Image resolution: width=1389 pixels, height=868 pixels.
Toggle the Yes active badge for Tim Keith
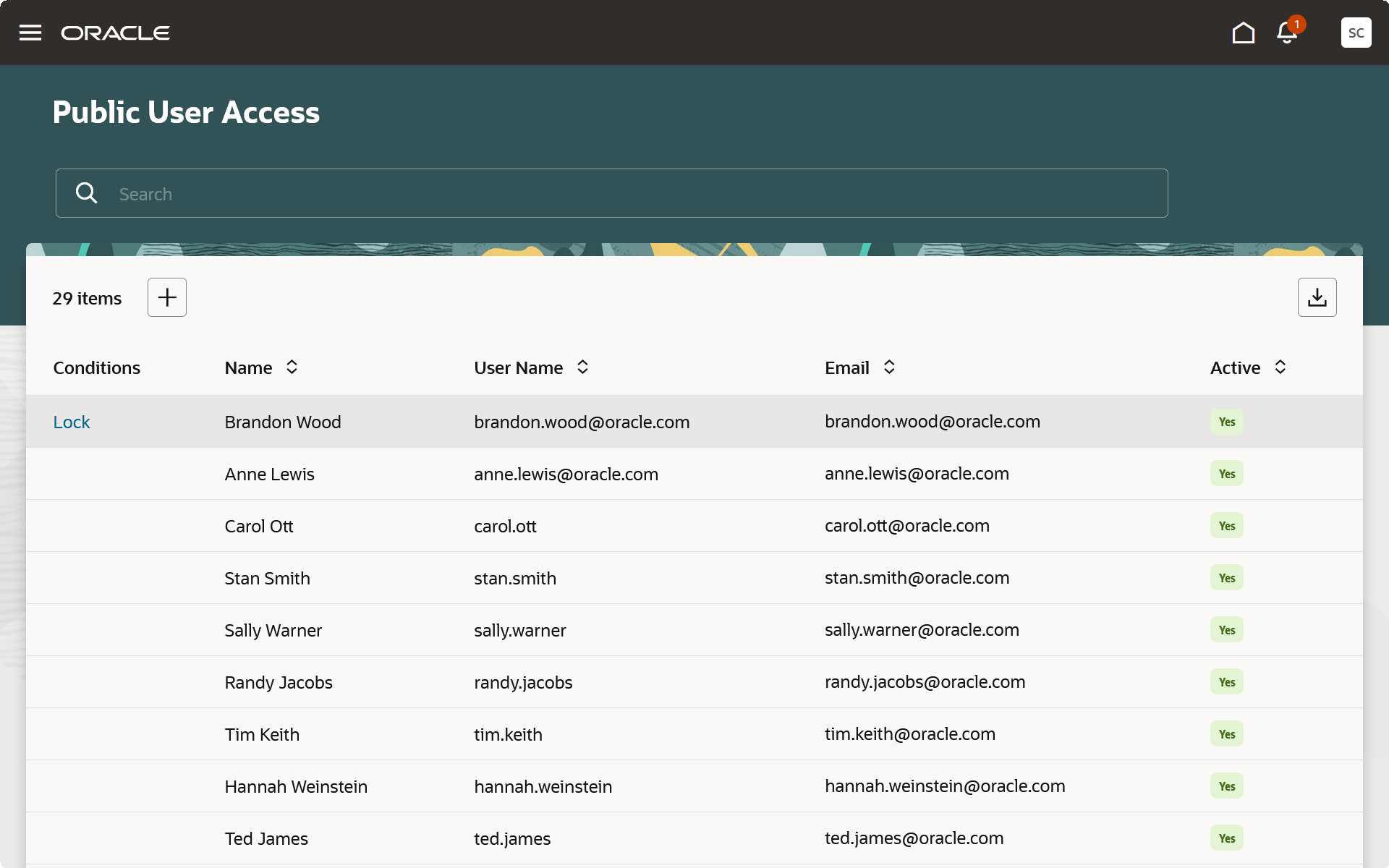click(1226, 733)
